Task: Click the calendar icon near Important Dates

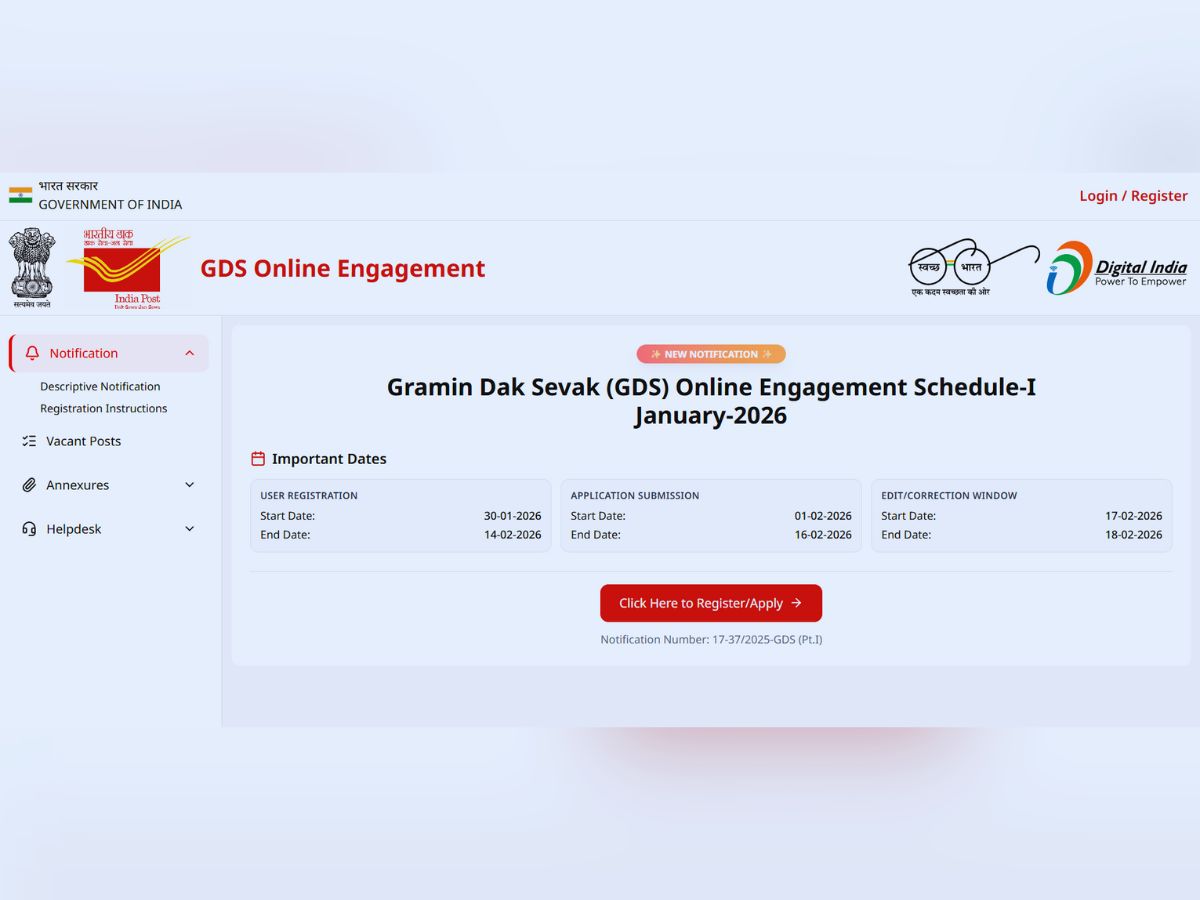Action: pos(258,459)
